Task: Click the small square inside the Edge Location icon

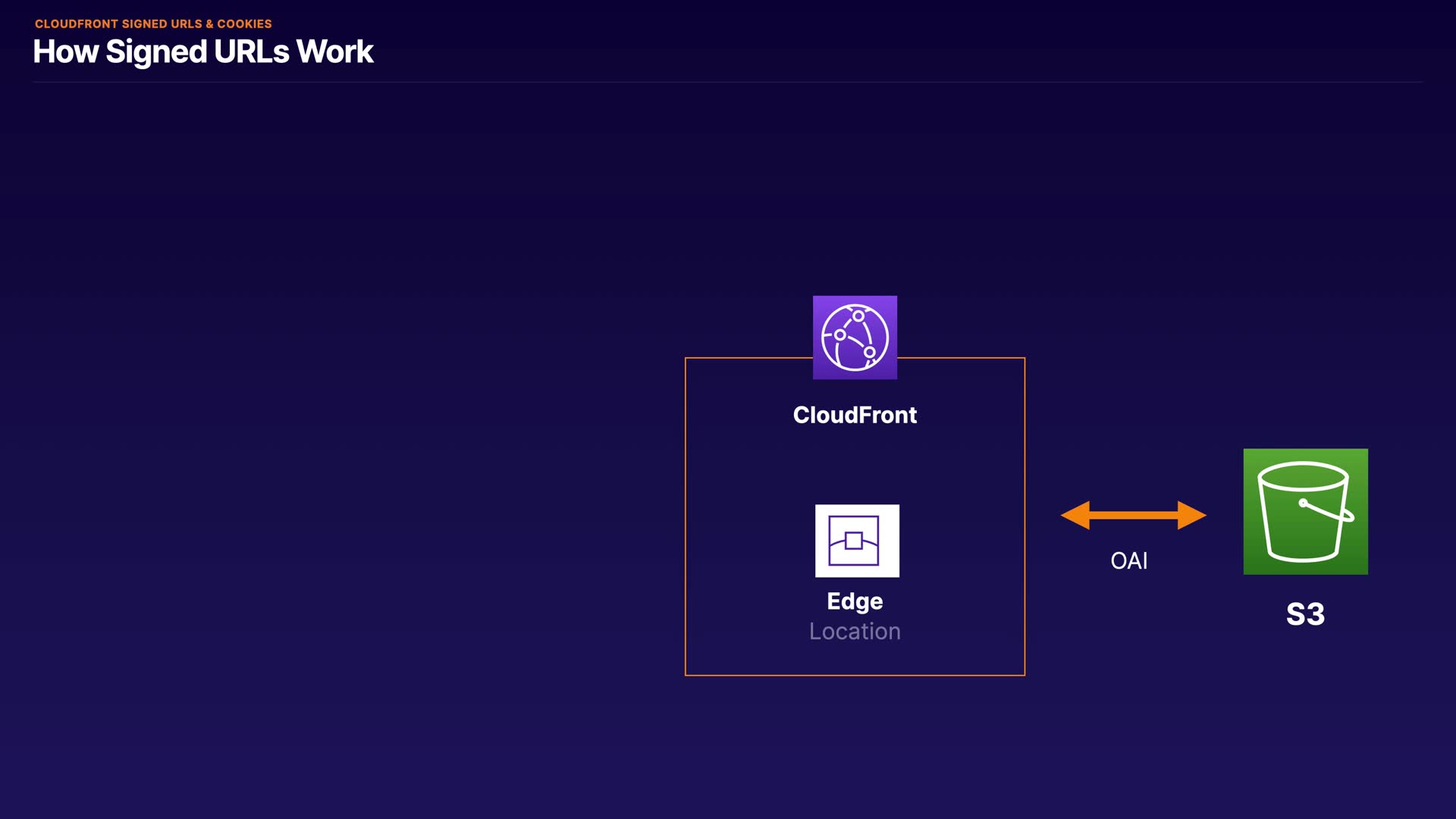Action: pos(854,541)
